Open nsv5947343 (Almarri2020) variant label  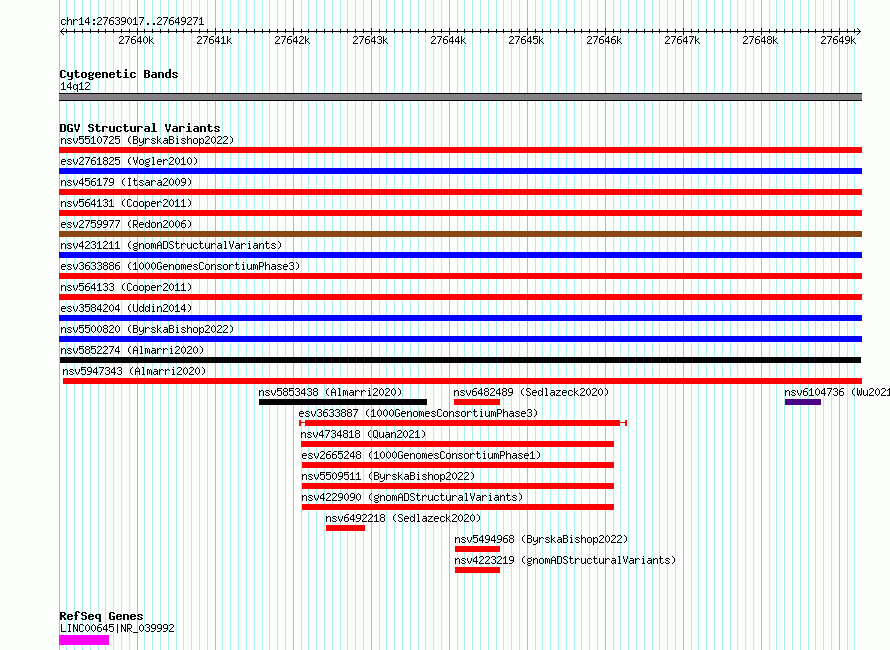tap(134, 371)
